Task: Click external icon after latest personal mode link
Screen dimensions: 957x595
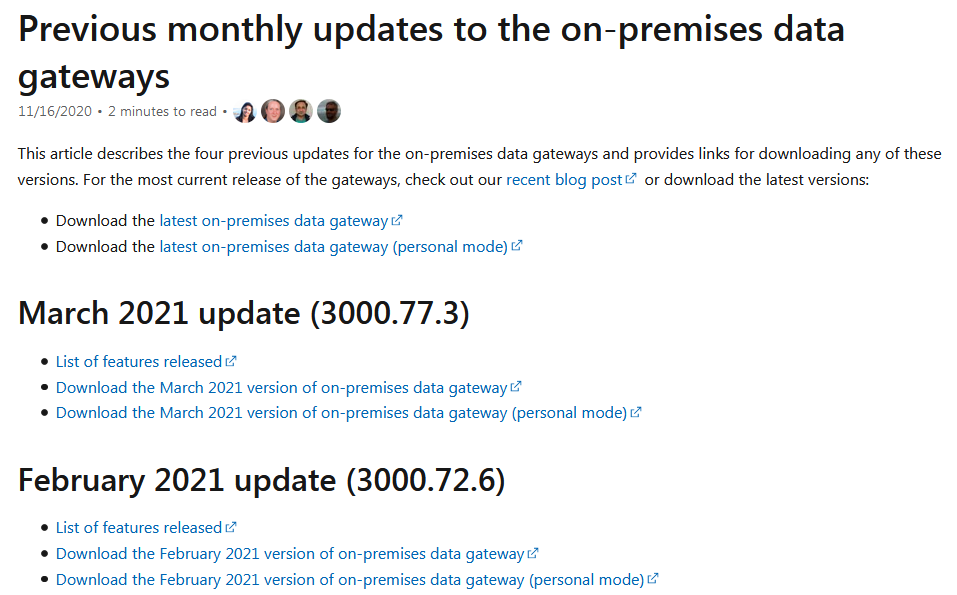Action: pos(517,246)
